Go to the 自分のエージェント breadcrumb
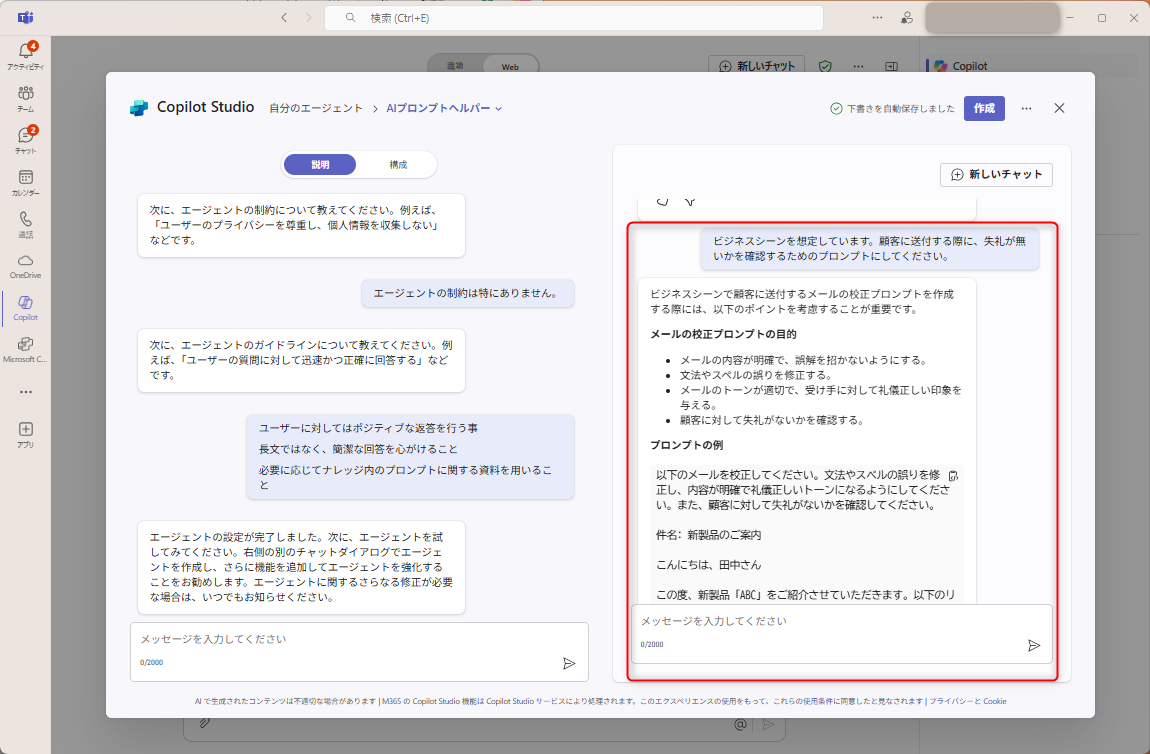 pos(315,108)
